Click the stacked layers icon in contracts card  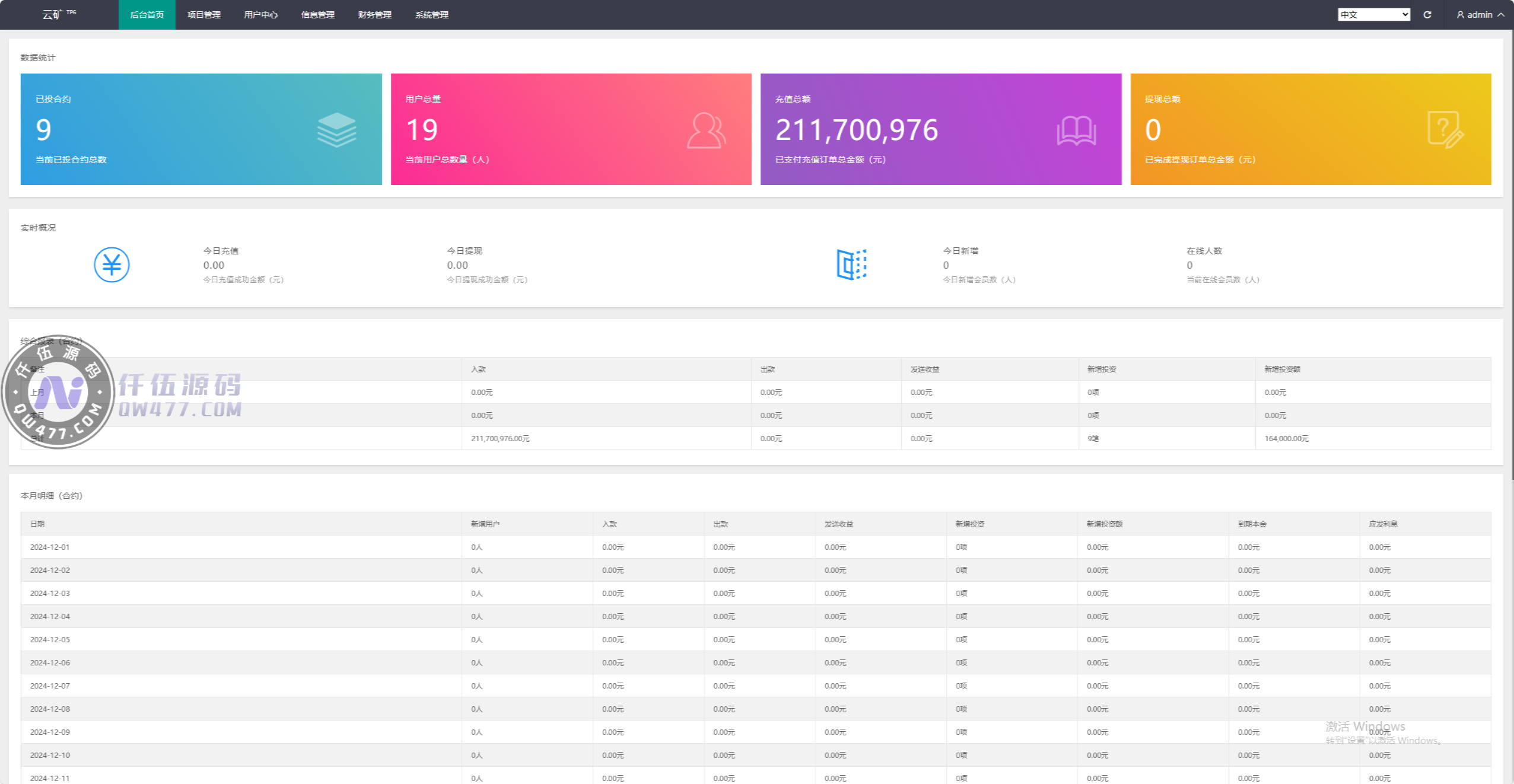(x=336, y=130)
